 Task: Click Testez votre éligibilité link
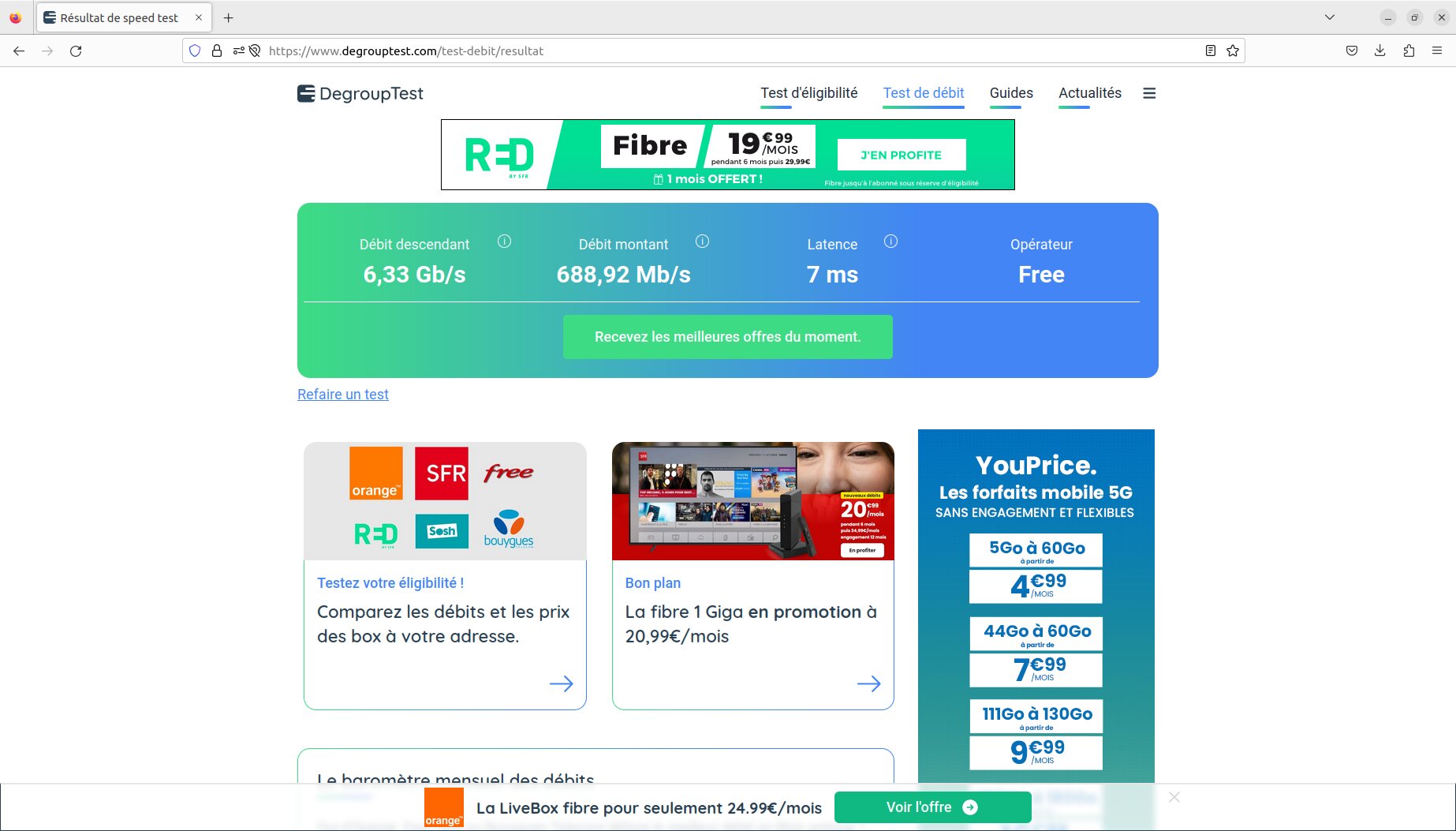coord(390,583)
